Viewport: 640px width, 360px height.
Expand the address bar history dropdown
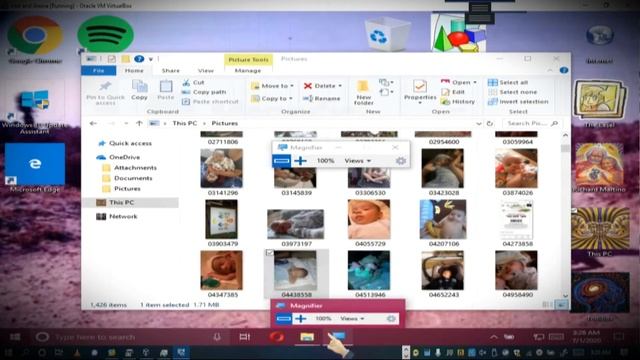tap(479, 123)
